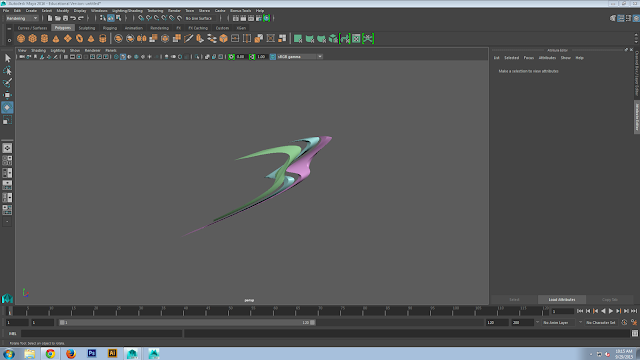Screen dimensions: 640x360
Task: Click the Select button in Attribute Editor
Action: click(514, 300)
